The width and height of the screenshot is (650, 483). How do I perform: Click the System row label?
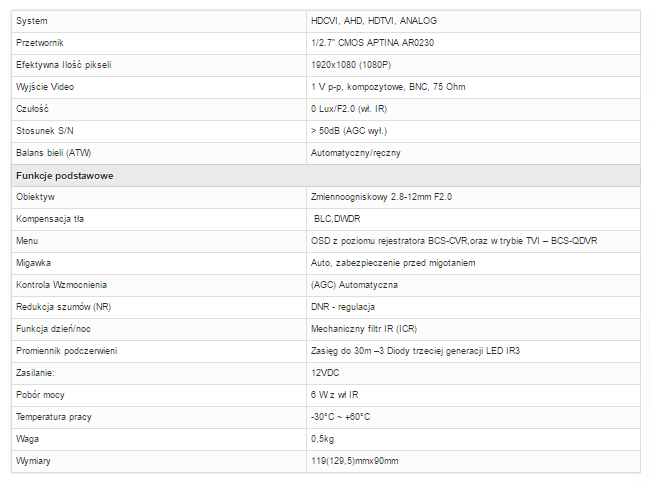[x=32, y=21]
